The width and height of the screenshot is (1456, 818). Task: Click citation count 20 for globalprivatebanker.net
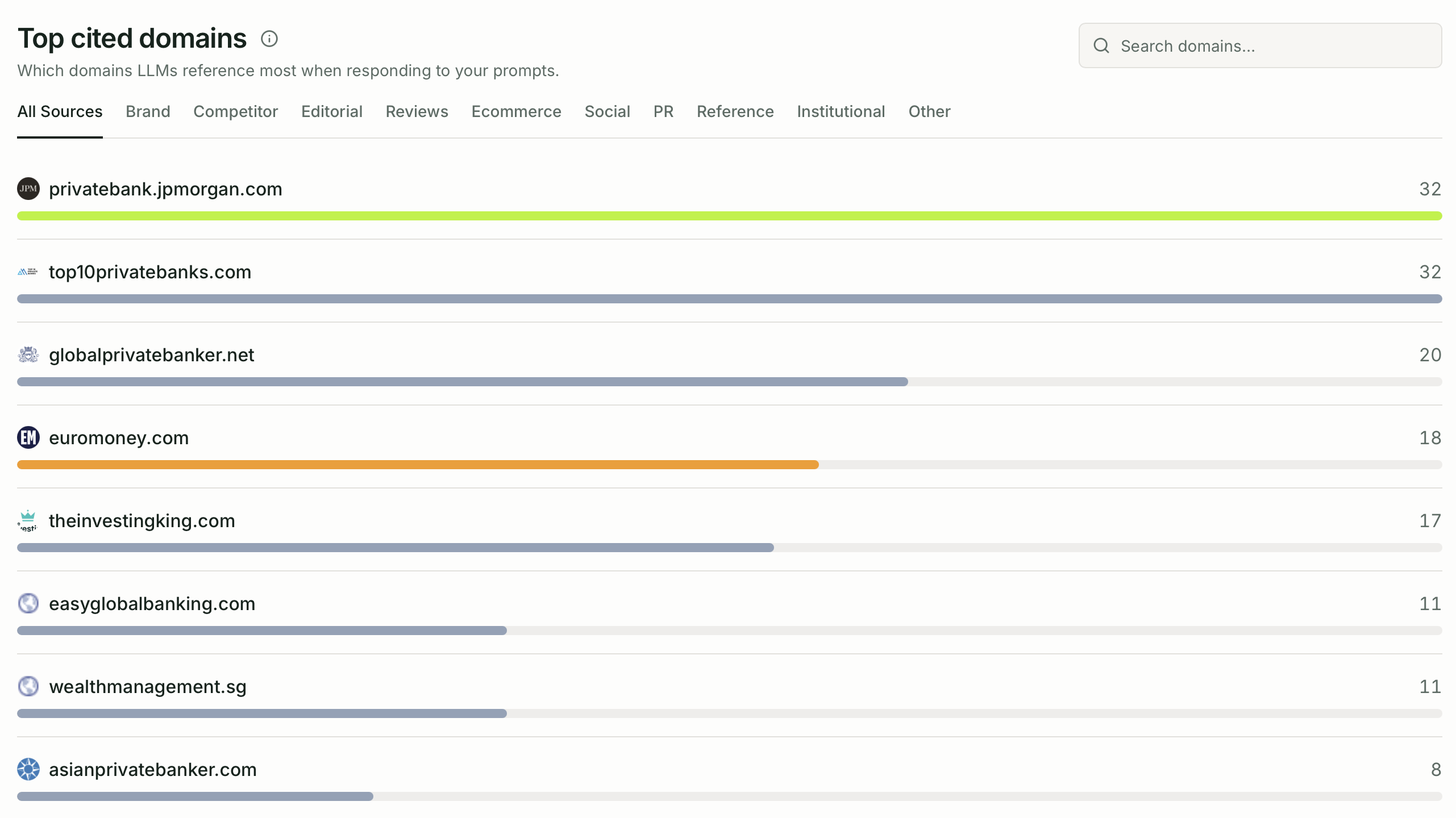click(x=1430, y=354)
